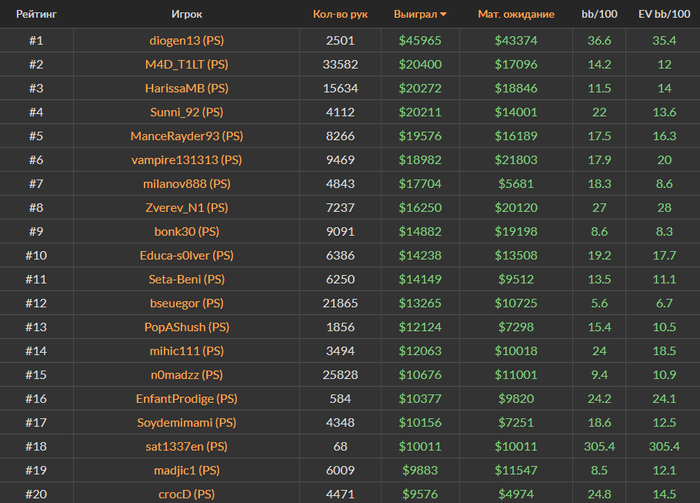Select winnings value $16250
This screenshot has width=700, height=503.
click(x=420, y=208)
